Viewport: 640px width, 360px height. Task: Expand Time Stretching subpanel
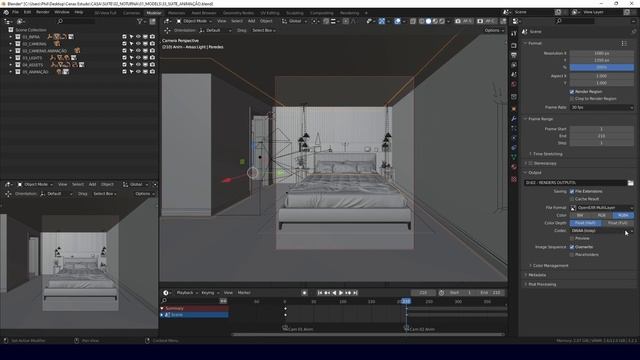point(547,154)
